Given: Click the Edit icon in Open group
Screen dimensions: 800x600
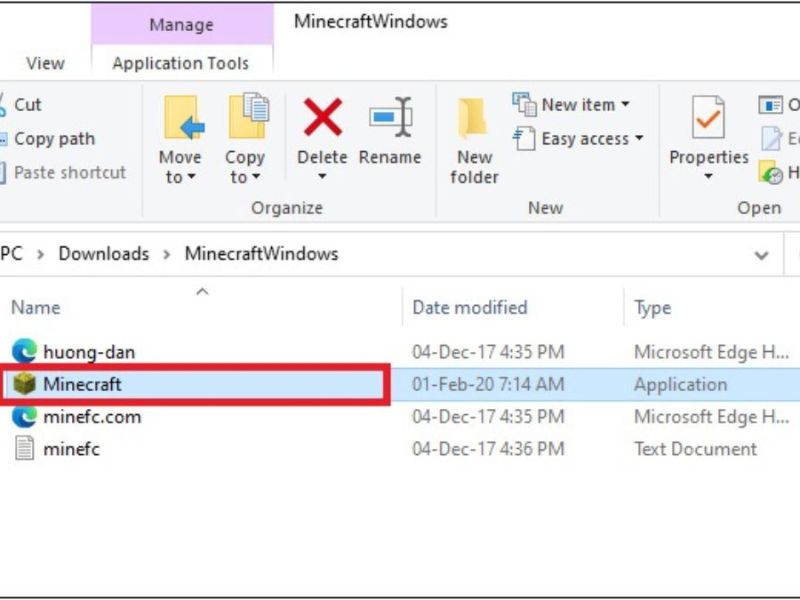Looking at the screenshot, I should tap(771, 138).
